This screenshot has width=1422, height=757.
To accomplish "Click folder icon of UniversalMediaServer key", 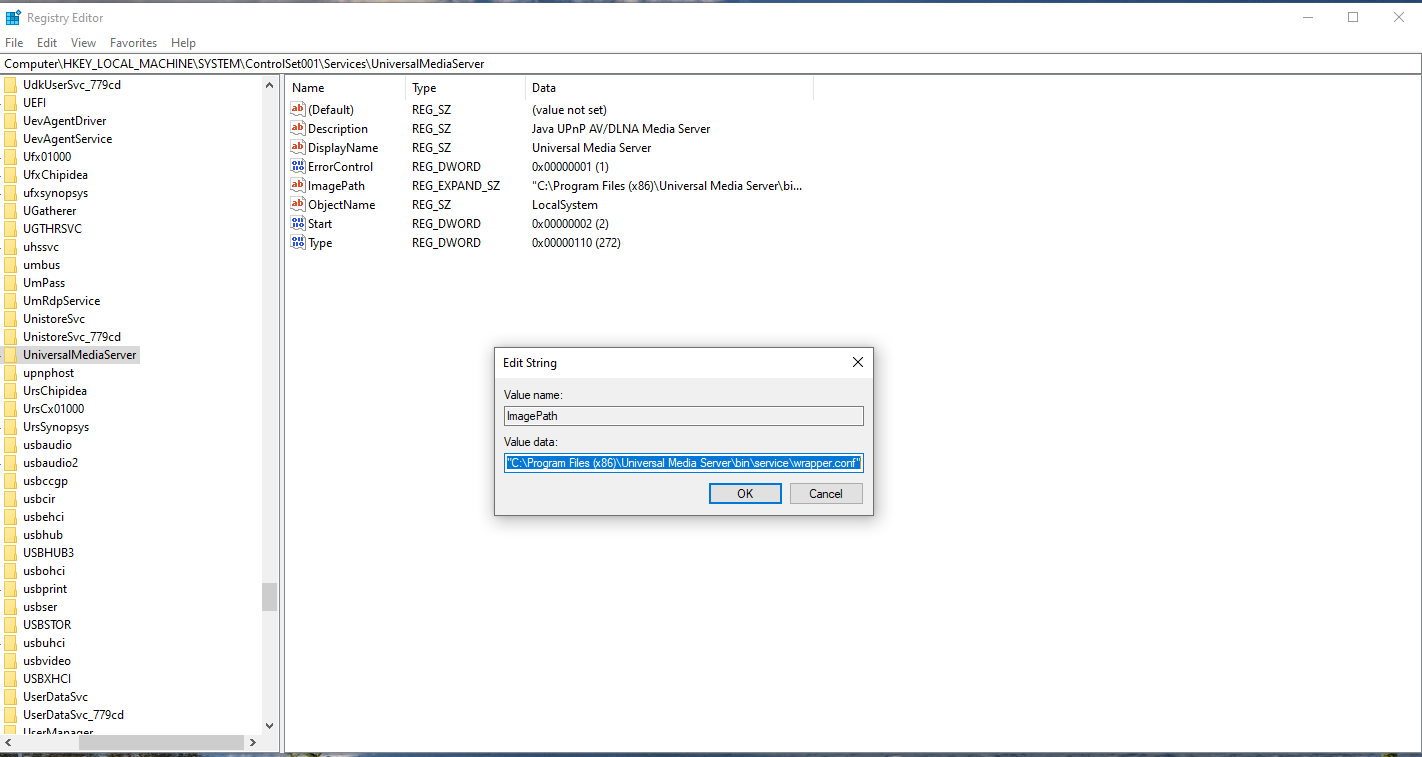I will pyautogui.click(x=10, y=355).
